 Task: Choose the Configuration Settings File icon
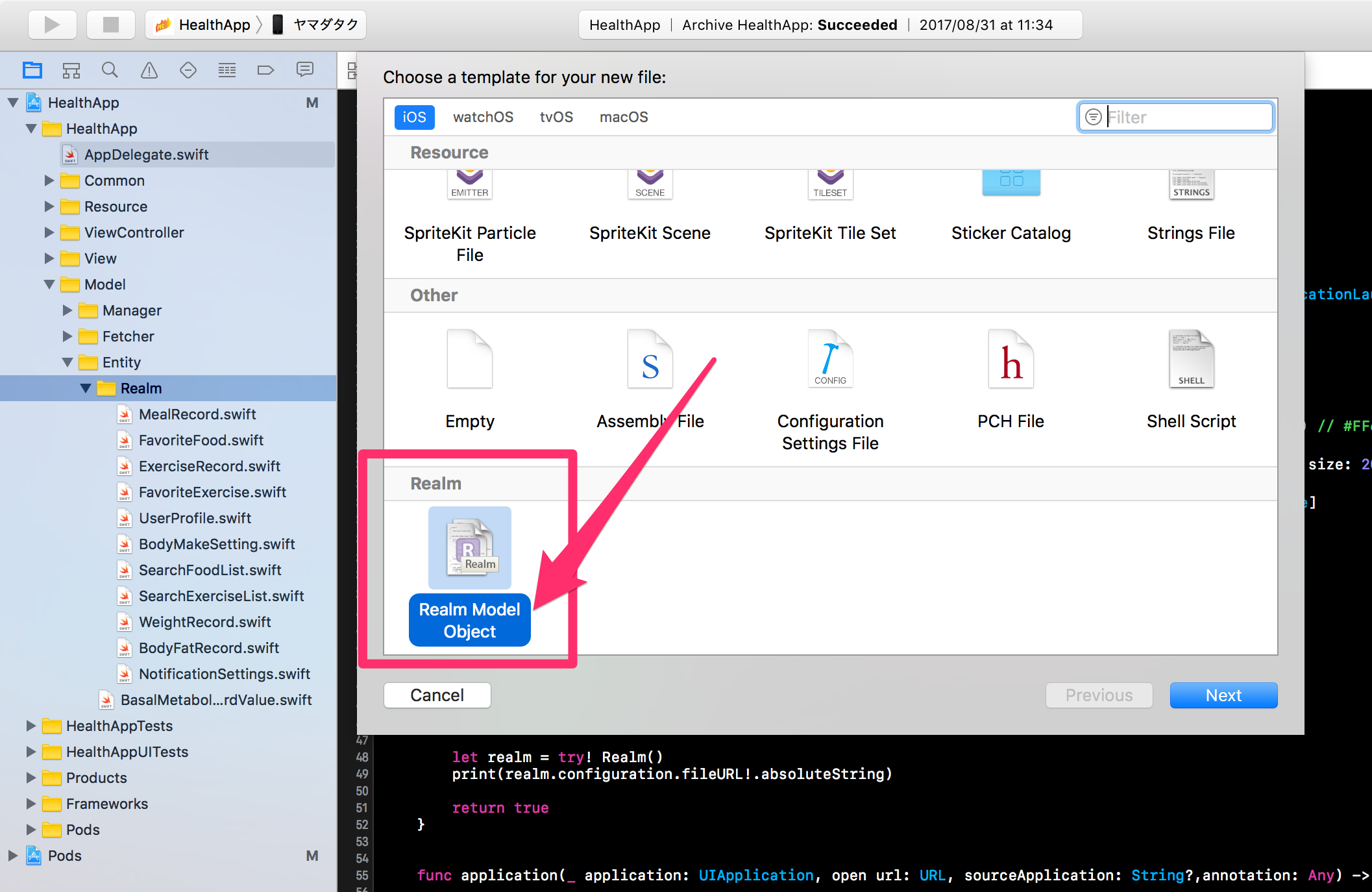pos(830,358)
